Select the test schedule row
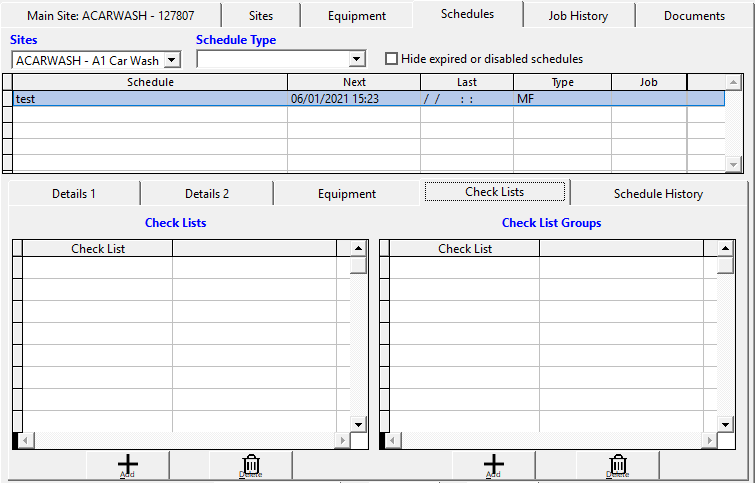 coord(150,99)
